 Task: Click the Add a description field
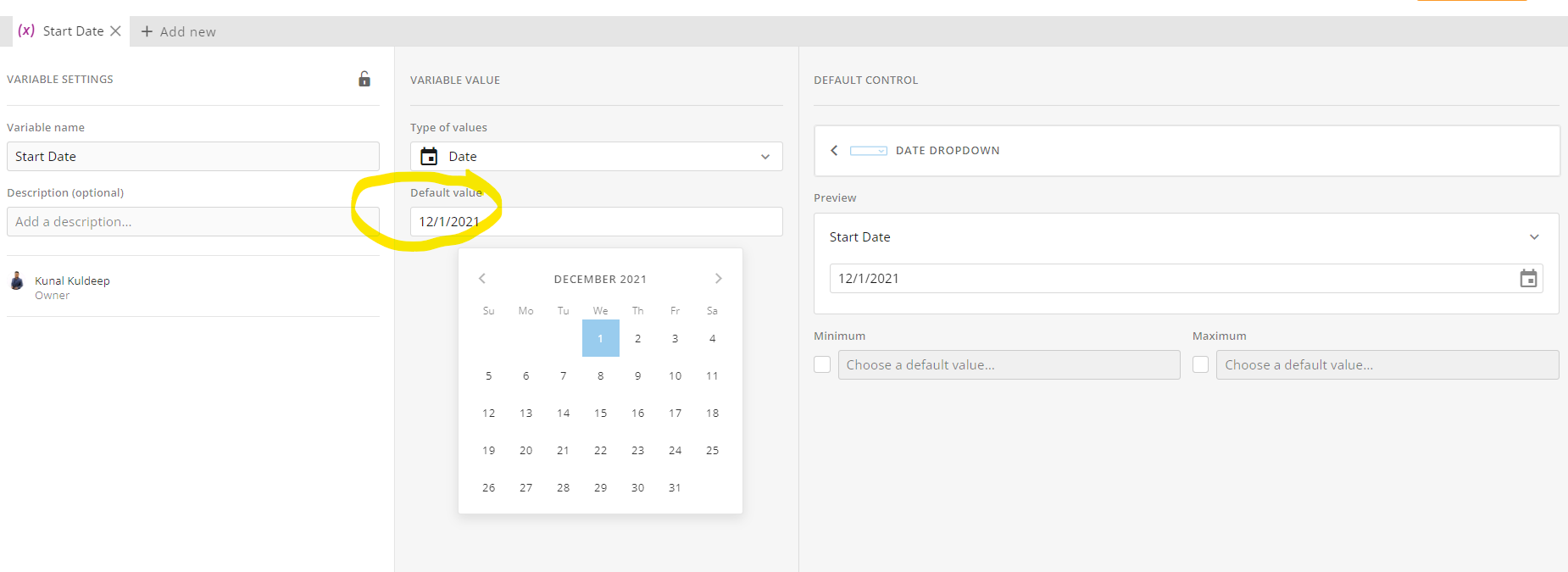tap(192, 221)
